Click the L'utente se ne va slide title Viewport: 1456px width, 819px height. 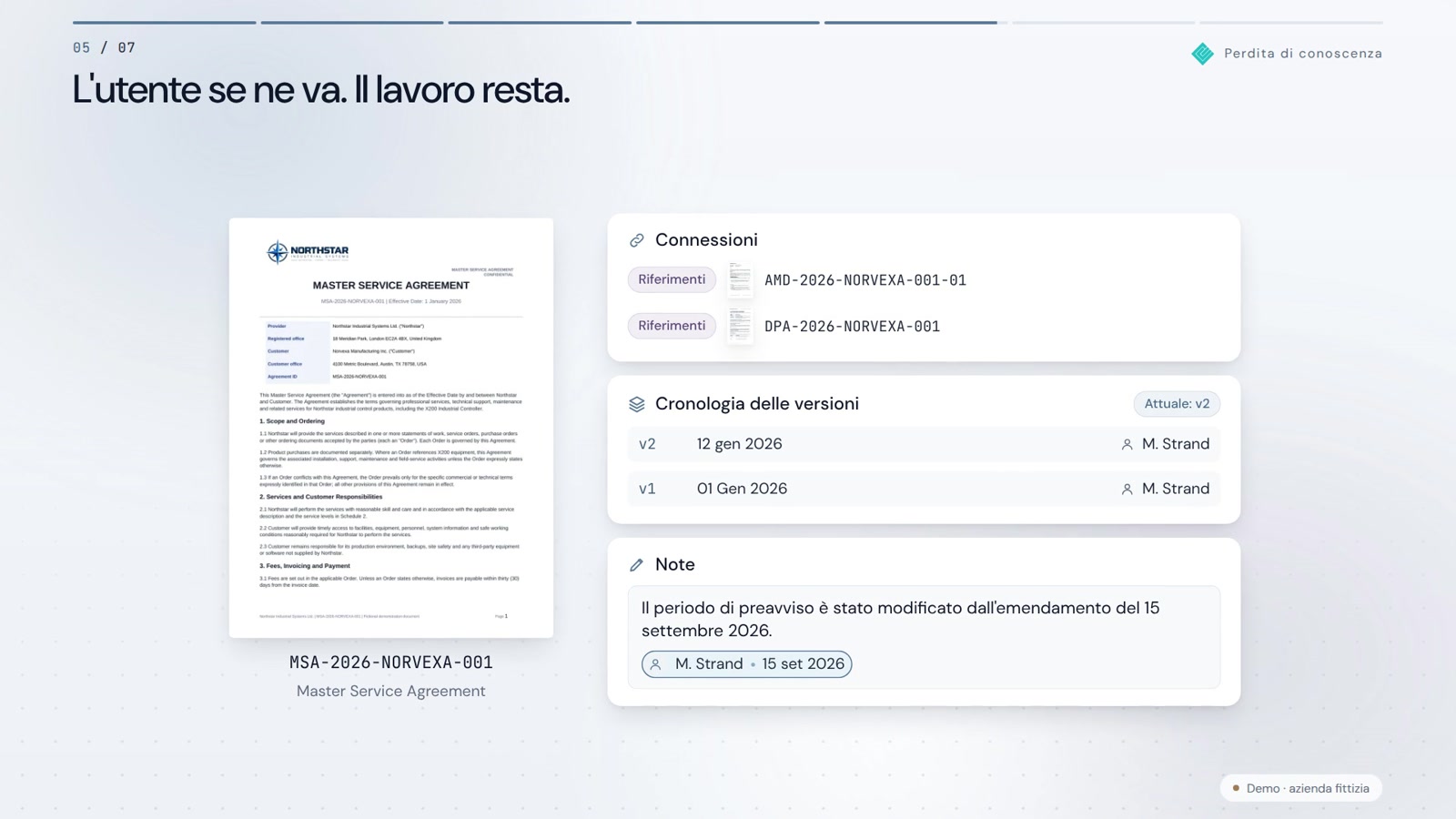[x=321, y=90]
